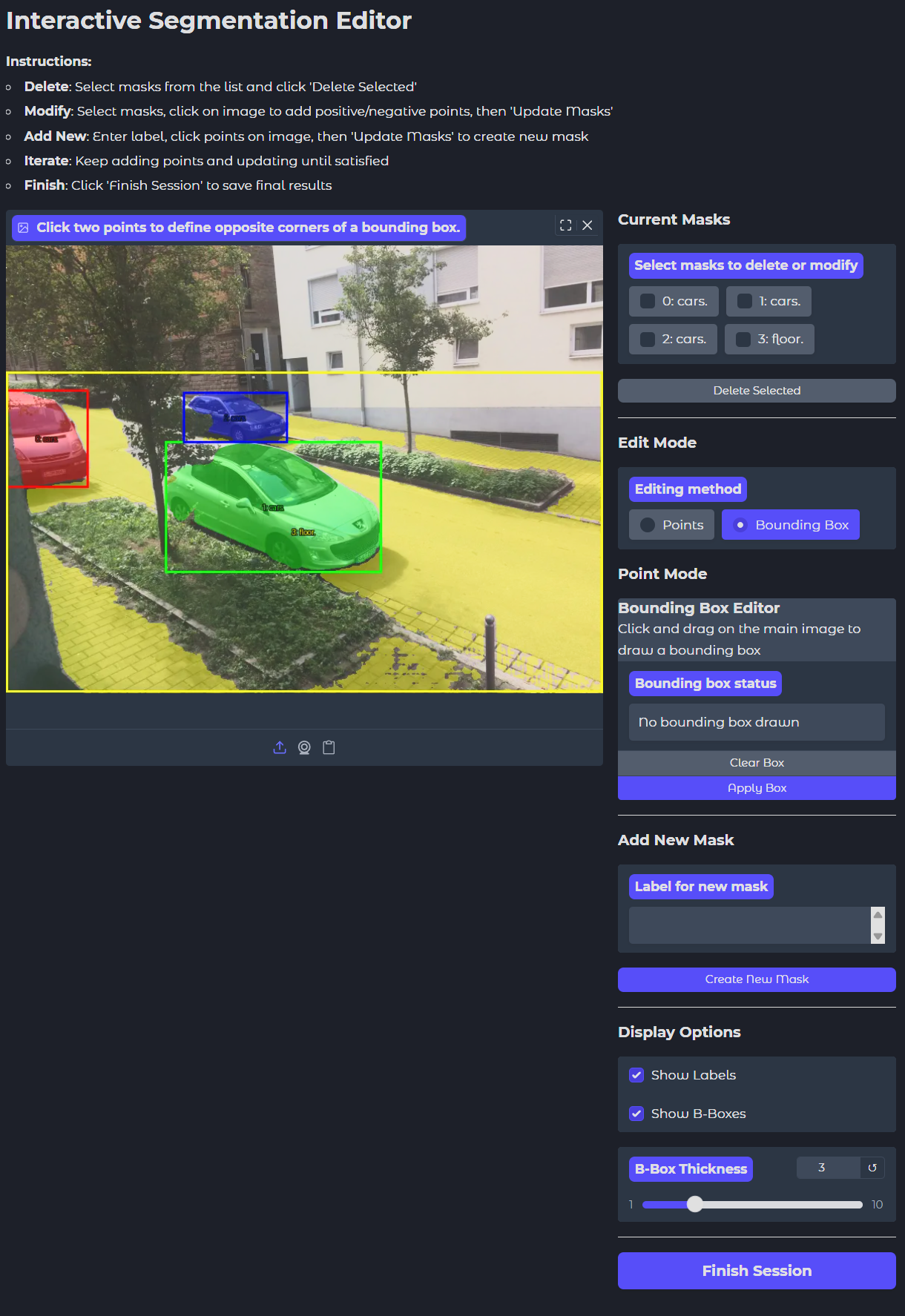This screenshot has width=905, height=1316.
Task: Click the Finish Session button
Action: [757, 1271]
